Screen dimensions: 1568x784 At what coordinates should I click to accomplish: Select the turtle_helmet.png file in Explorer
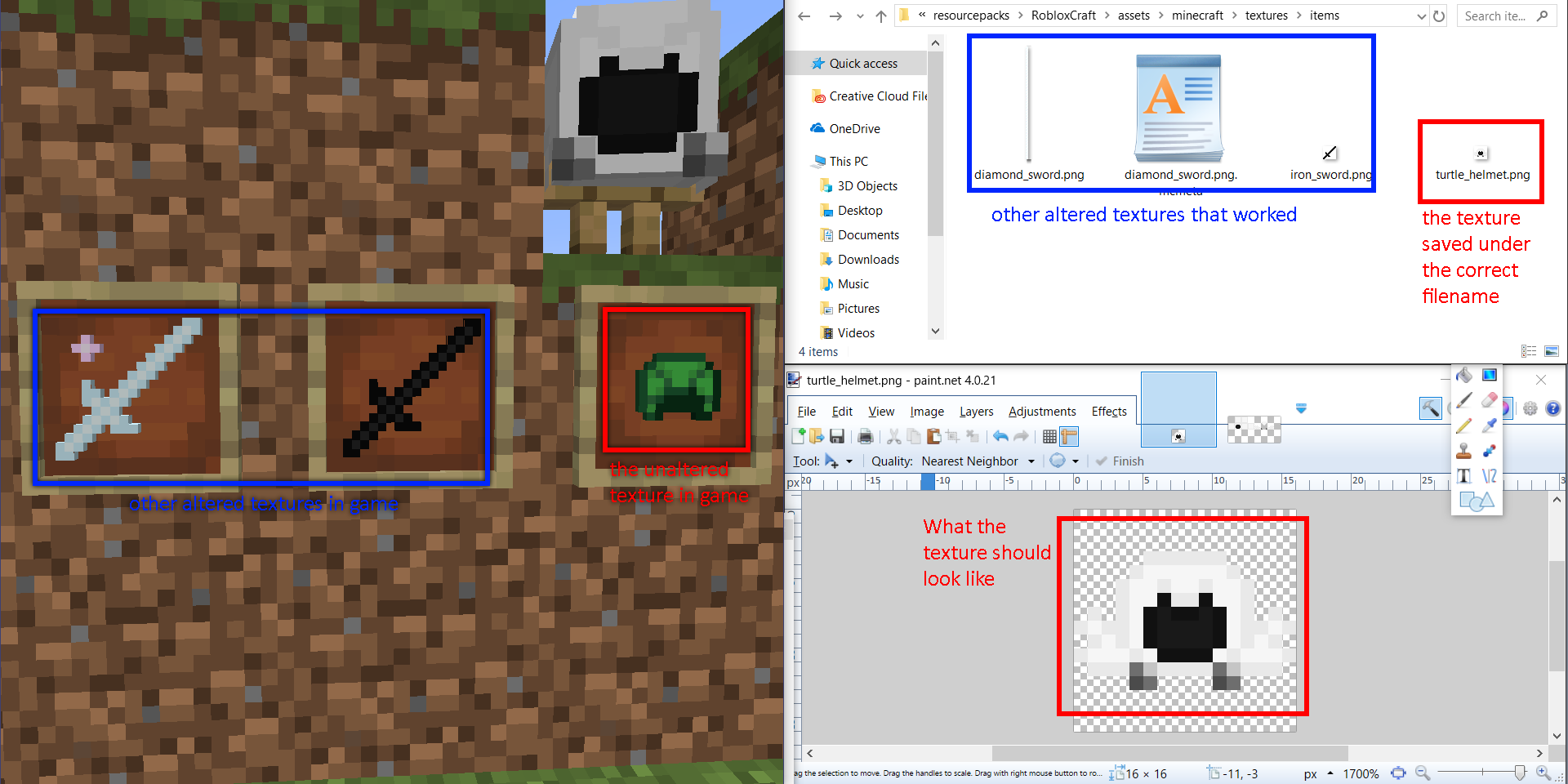(1482, 163)
